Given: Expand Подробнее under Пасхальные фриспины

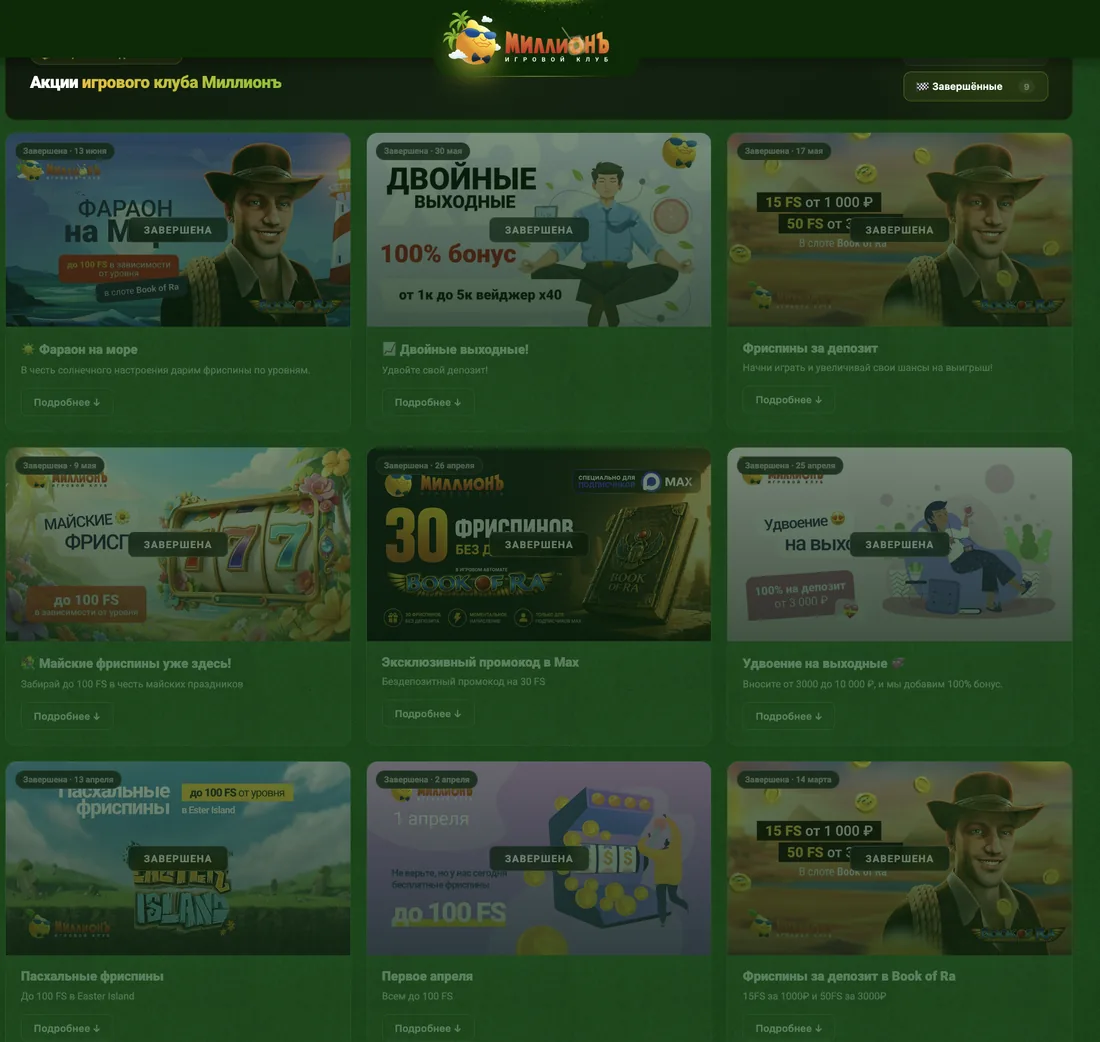Looking at the screenshot, I should pos(67,1028).
